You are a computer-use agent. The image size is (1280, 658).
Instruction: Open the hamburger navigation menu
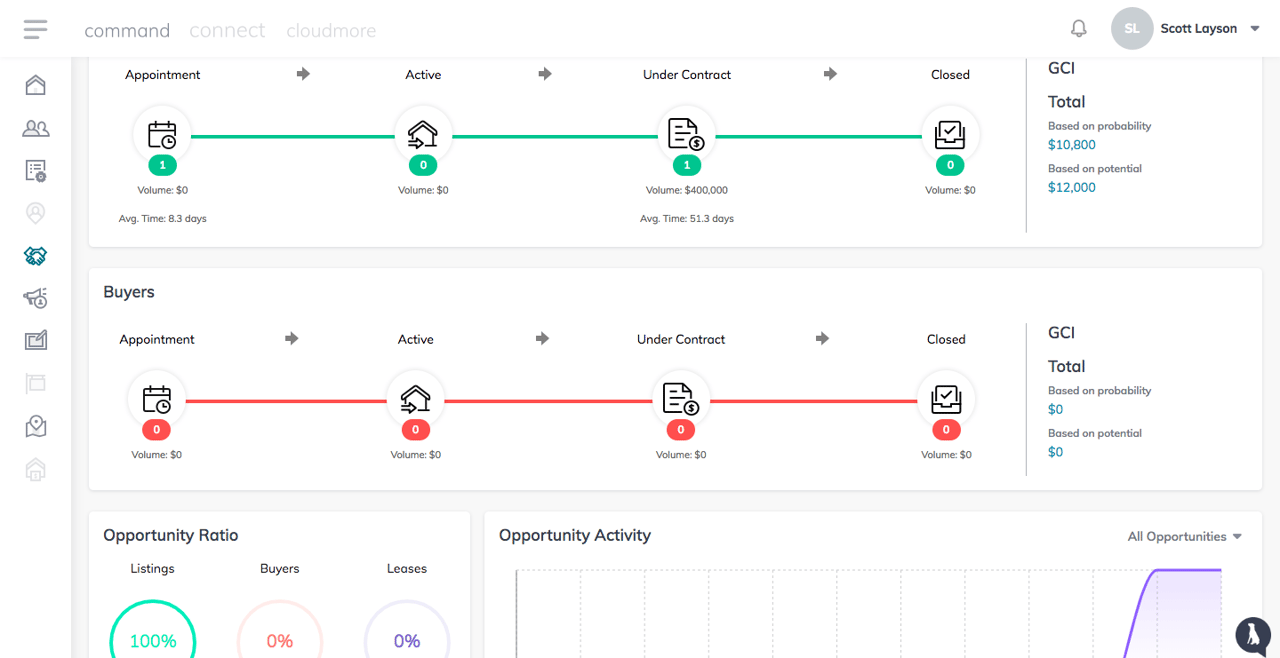pos(36,29)
